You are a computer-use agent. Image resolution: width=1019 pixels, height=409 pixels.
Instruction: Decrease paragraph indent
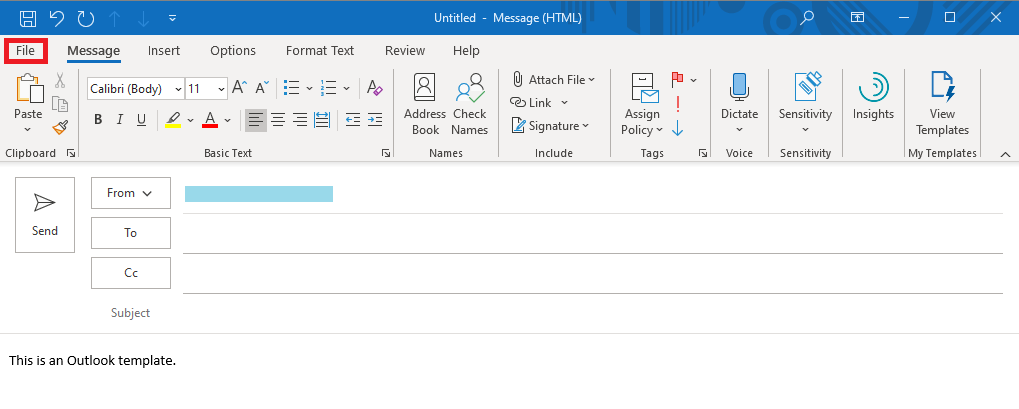[x=353, y=120]
